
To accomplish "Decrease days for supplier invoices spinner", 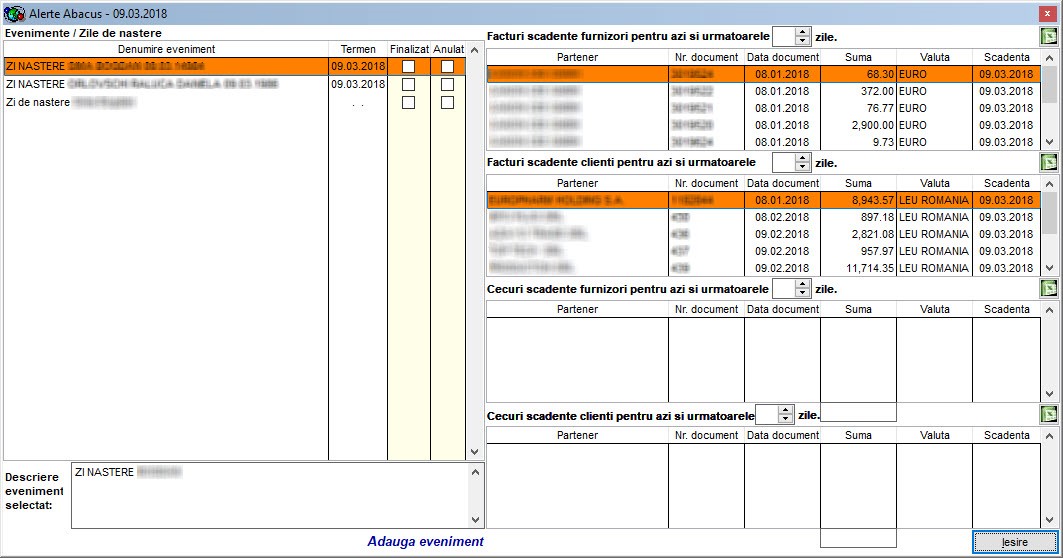I will [803, 41].
